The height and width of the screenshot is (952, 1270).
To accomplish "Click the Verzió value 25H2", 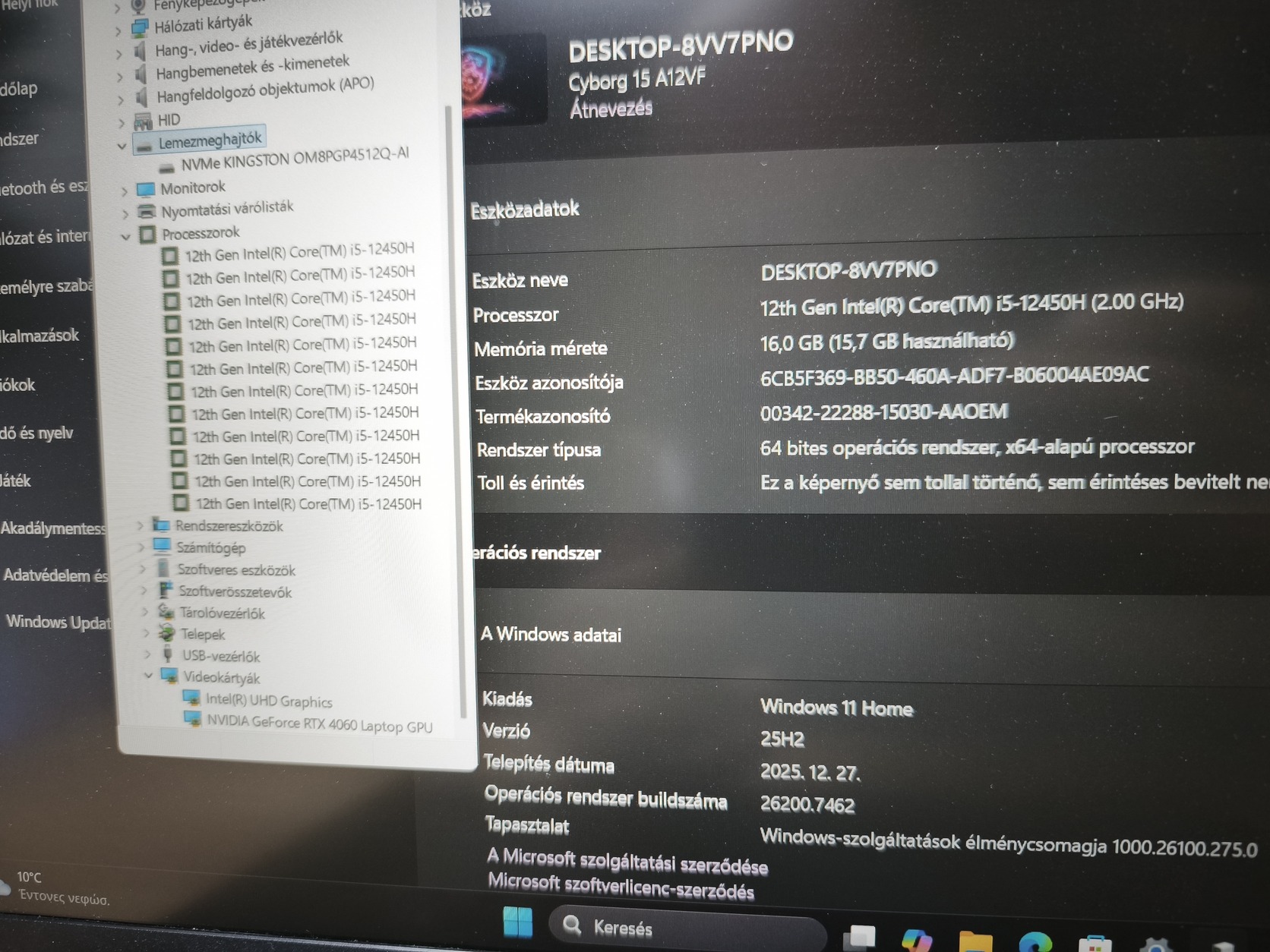I will (782, 739).
